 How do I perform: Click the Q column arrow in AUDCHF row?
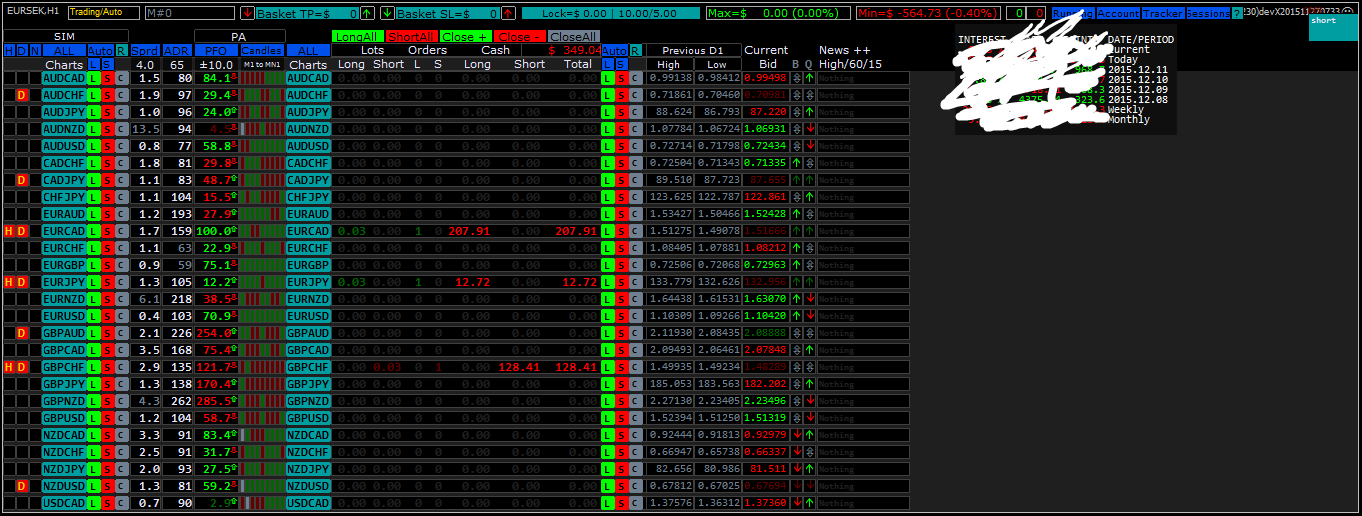pyautogui.click(x=809, y=95)
